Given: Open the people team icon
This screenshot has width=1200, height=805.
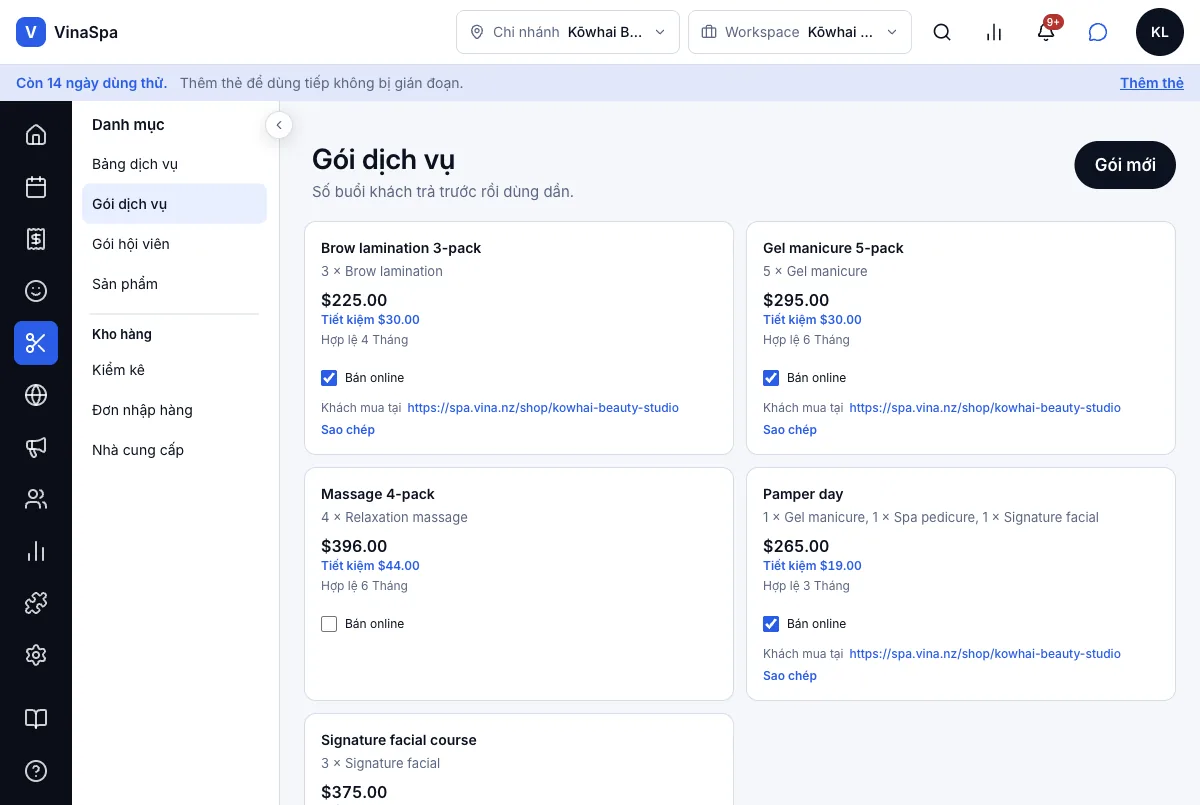Looking at the screenshot, I should click(36, 499).
